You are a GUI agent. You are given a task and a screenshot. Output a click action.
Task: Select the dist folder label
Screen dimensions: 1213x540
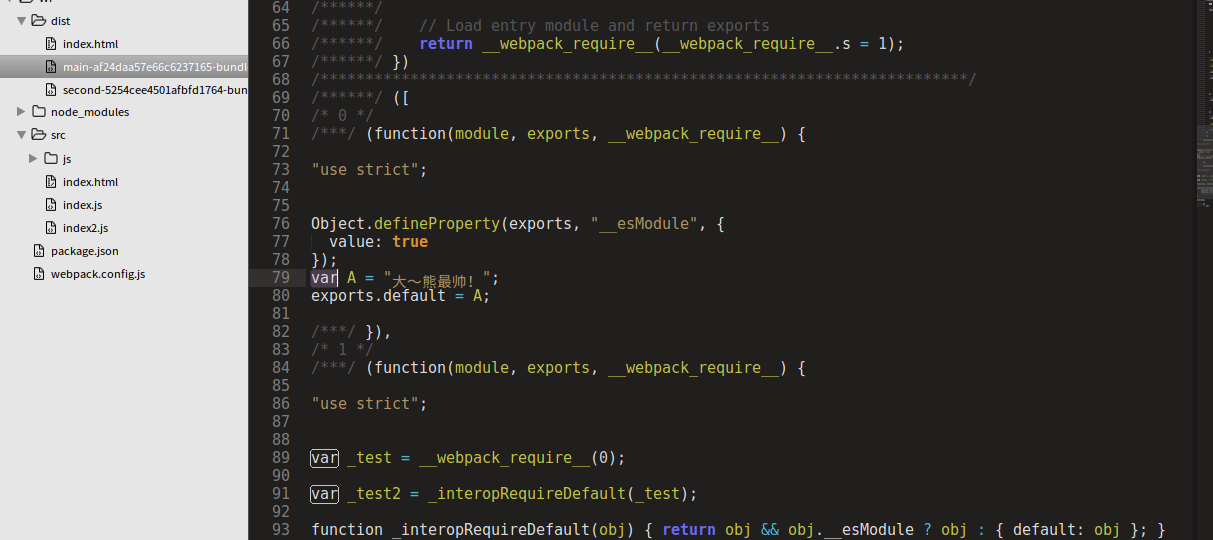point(60,21)
